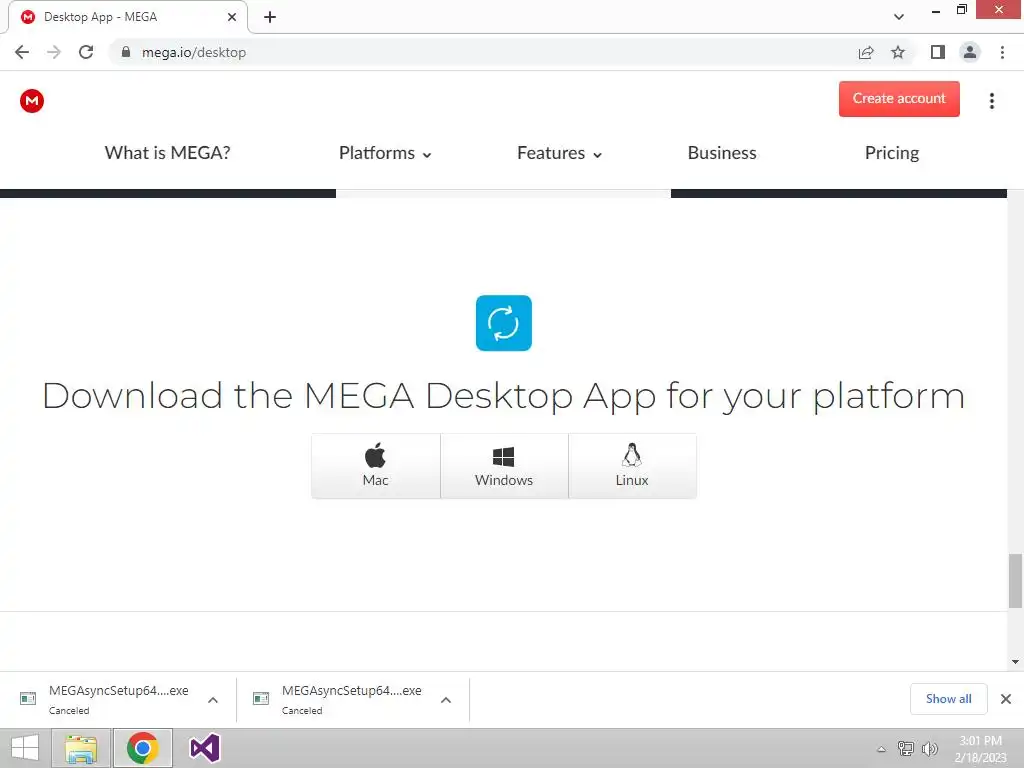Go forward in browser history
Screen dimensions: 1024x768
tap(54, 52)
